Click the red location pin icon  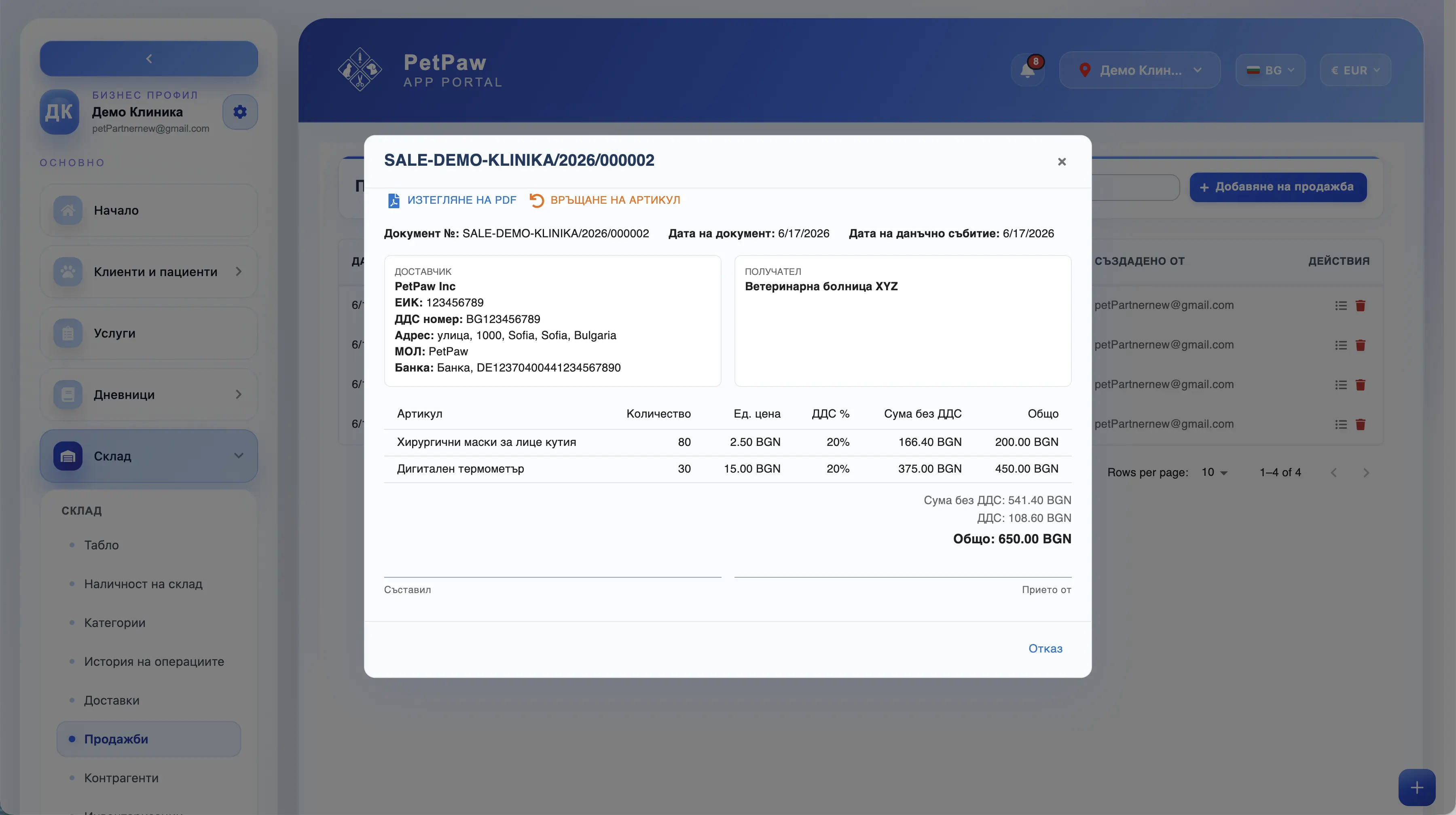click(1084, 70)
